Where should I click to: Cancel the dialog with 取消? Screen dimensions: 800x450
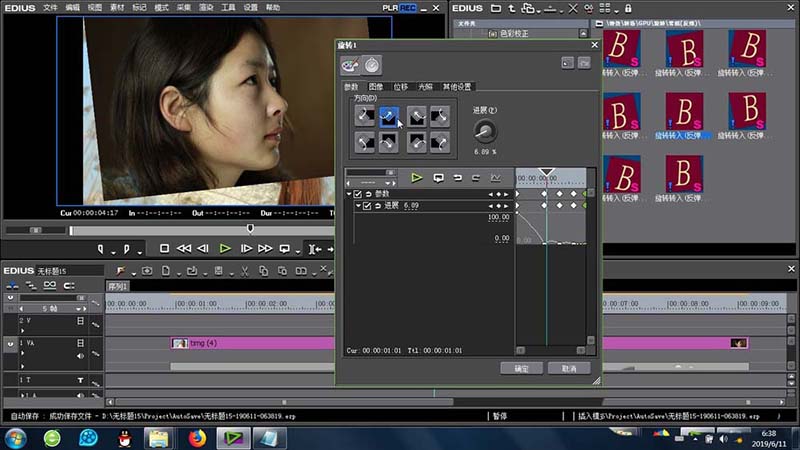pos(569,368)
